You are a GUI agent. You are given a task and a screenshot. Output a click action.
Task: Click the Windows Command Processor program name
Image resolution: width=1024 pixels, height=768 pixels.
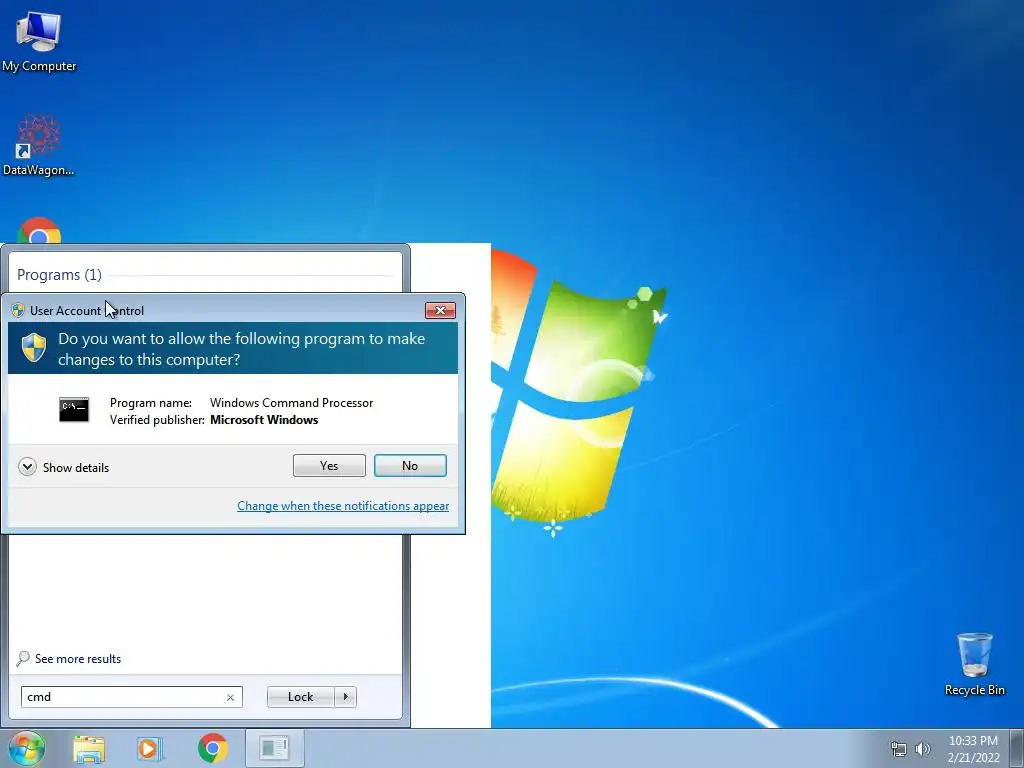[291, 403]
